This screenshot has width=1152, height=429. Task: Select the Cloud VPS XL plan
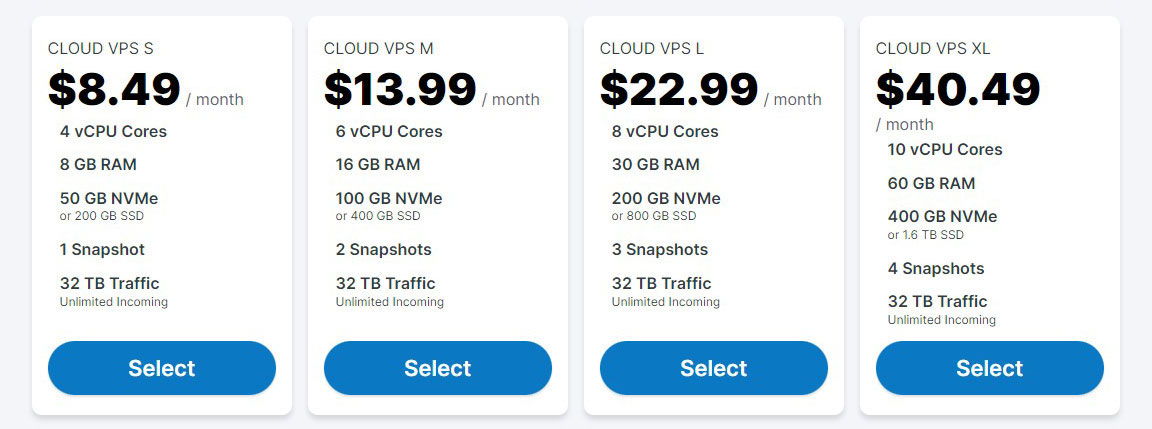990,368
